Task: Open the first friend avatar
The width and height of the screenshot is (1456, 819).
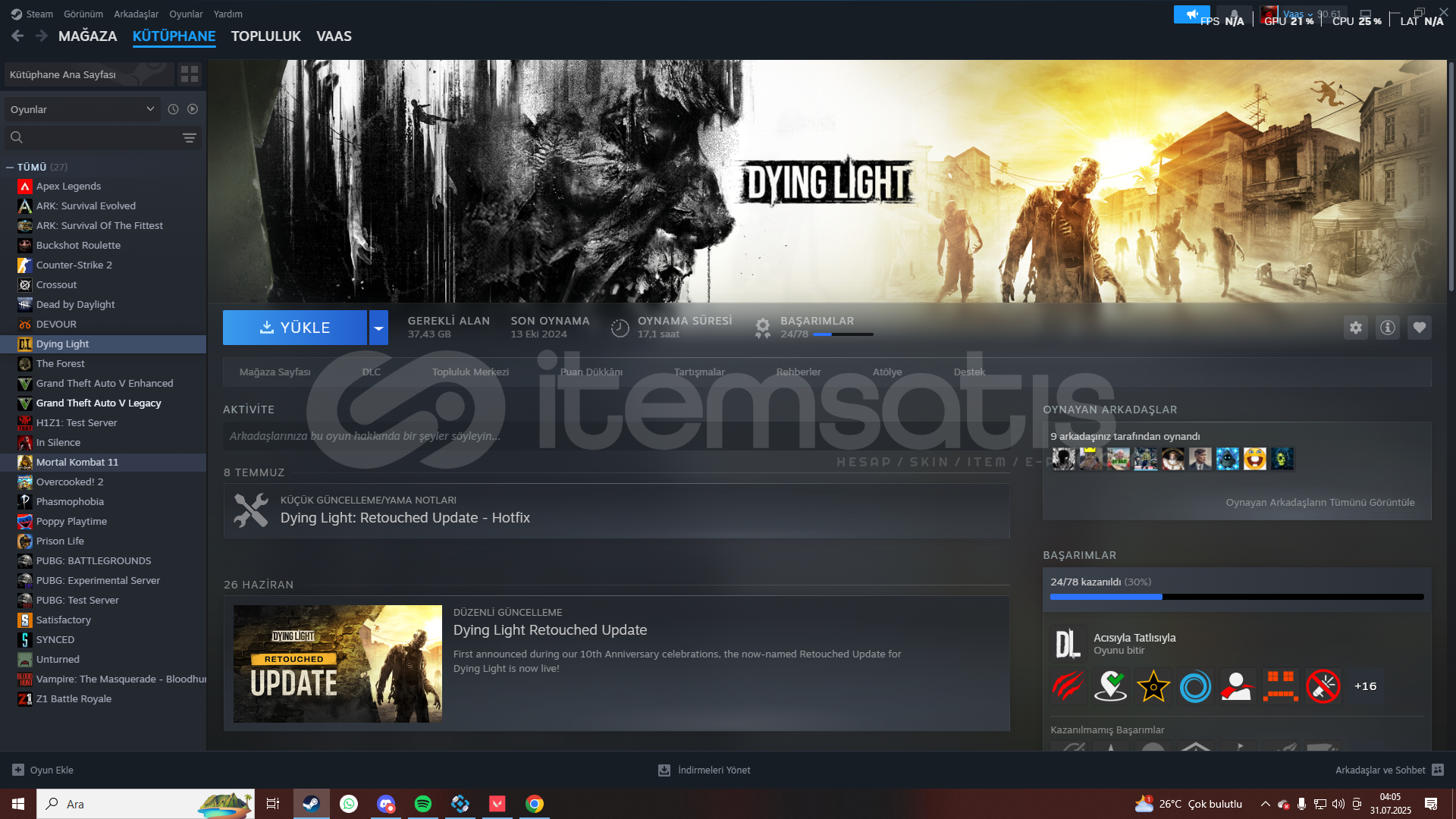Action: [1063, 459]
